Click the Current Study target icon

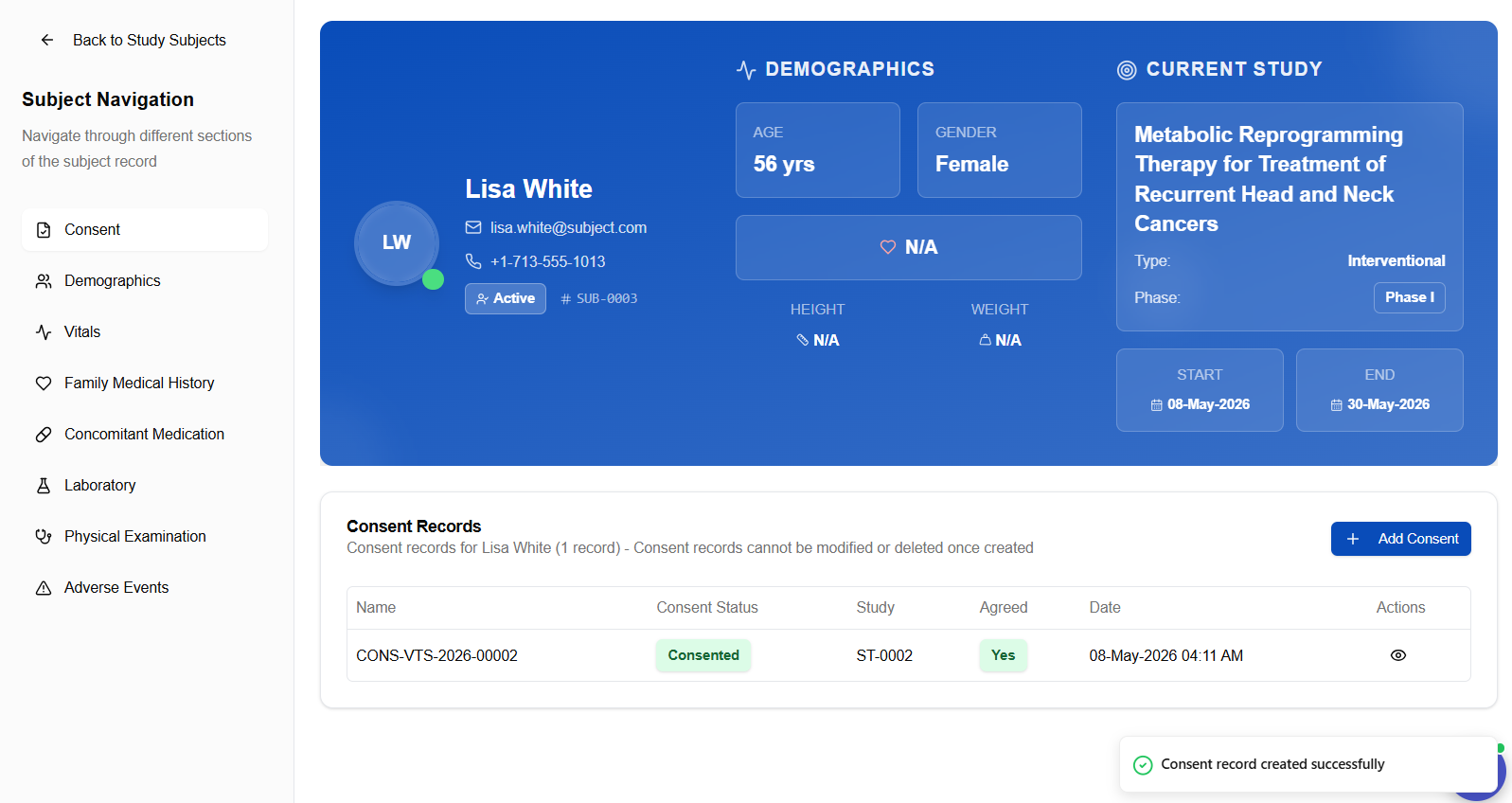tap(1127, 70)
